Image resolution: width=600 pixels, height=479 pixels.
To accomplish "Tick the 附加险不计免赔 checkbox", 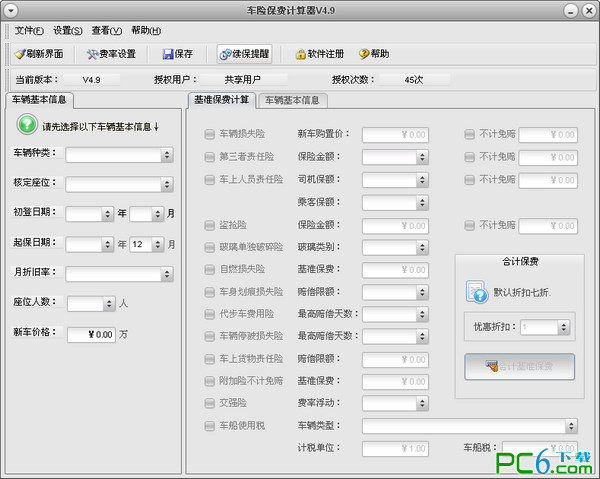I will tap(209, 381).
